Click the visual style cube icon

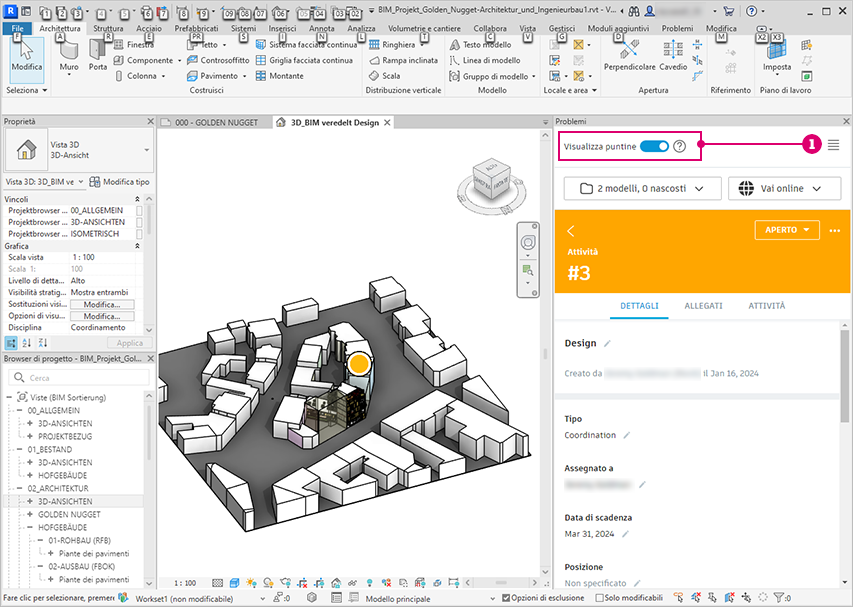[x=234, y=583]
